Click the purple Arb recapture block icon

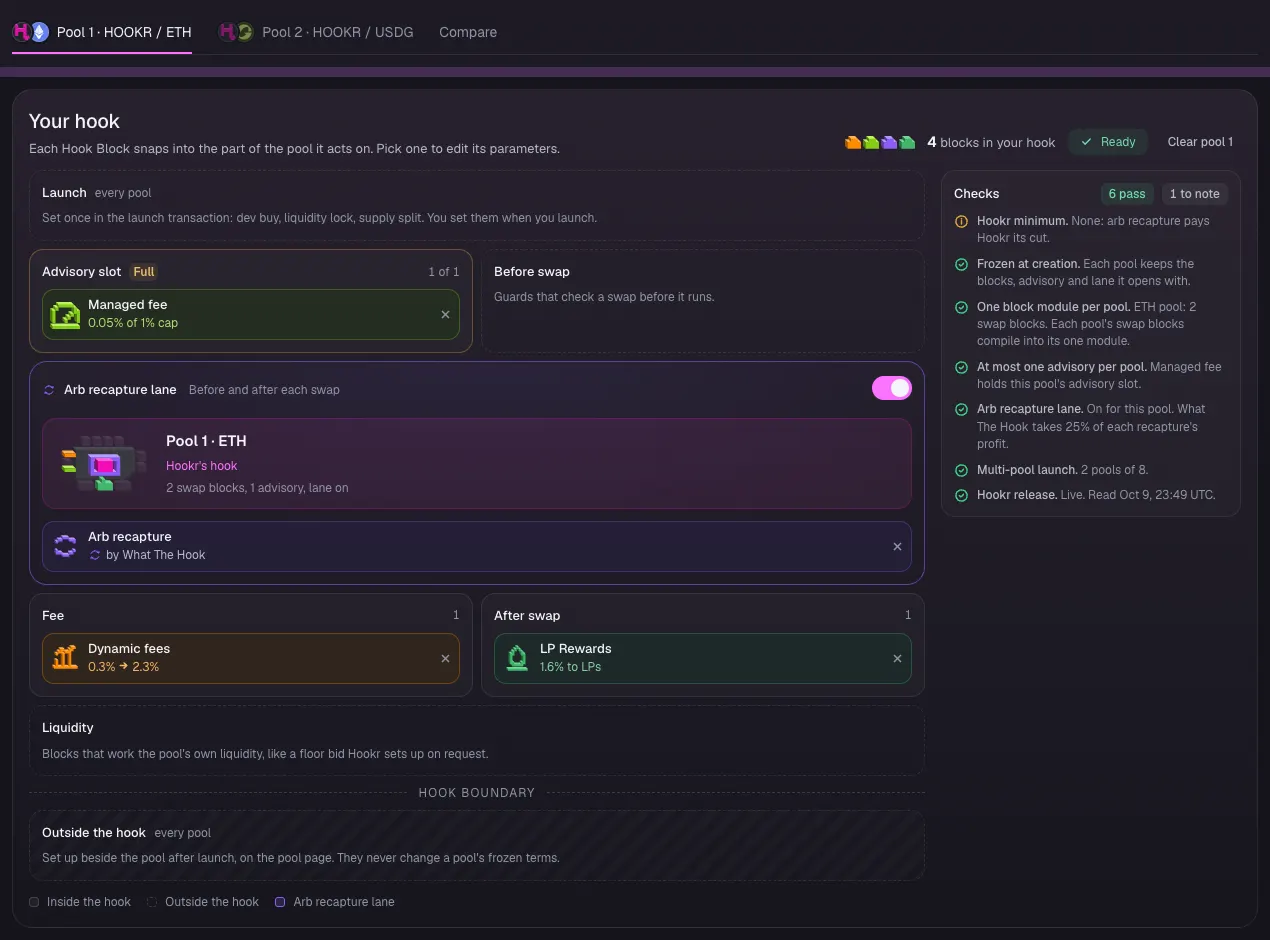click(66, 546)
